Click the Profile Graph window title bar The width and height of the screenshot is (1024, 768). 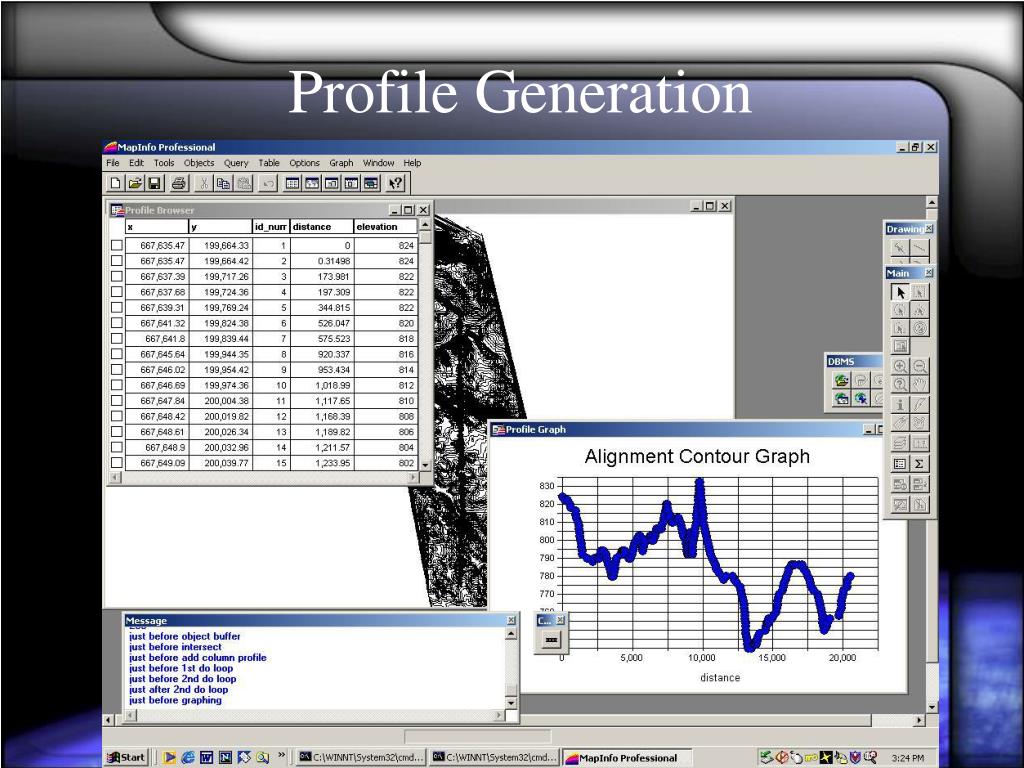[x=686, y=429]
